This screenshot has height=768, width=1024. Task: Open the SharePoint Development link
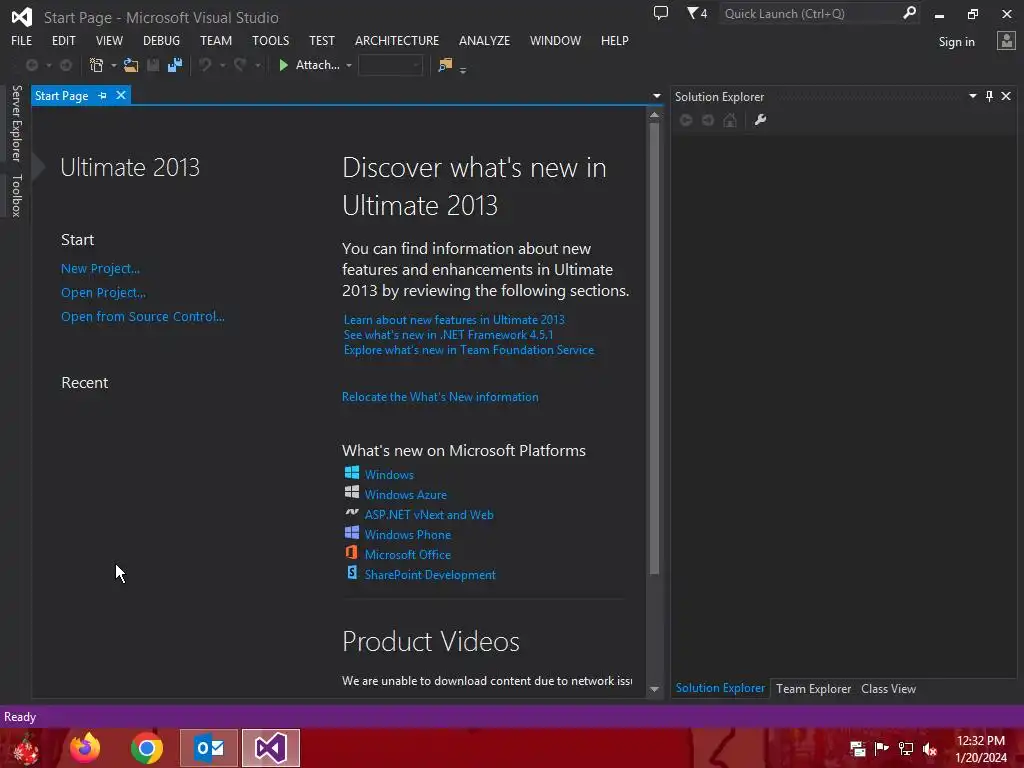coord(430,575)
